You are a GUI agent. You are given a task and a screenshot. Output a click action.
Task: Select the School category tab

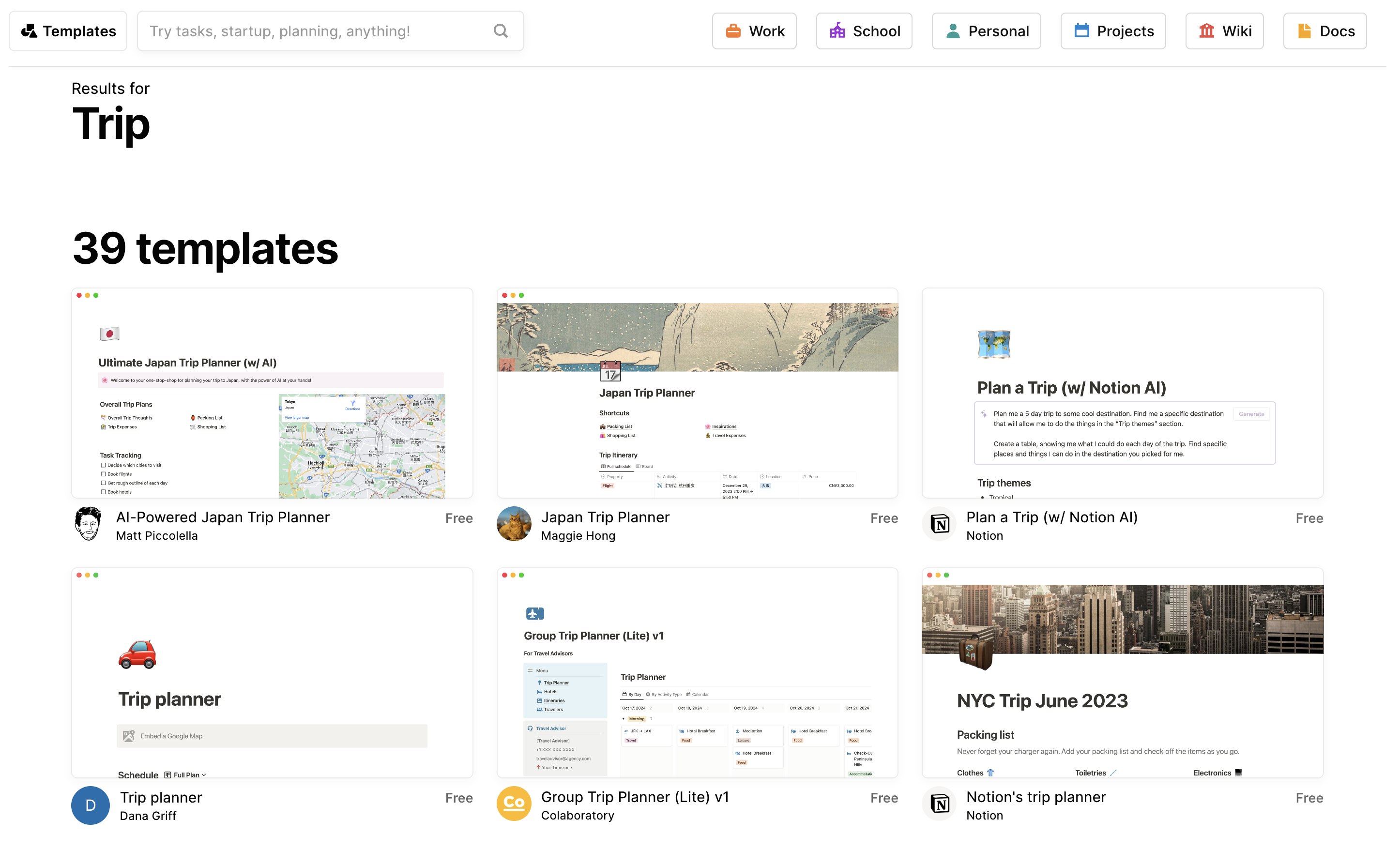[864, 31]
